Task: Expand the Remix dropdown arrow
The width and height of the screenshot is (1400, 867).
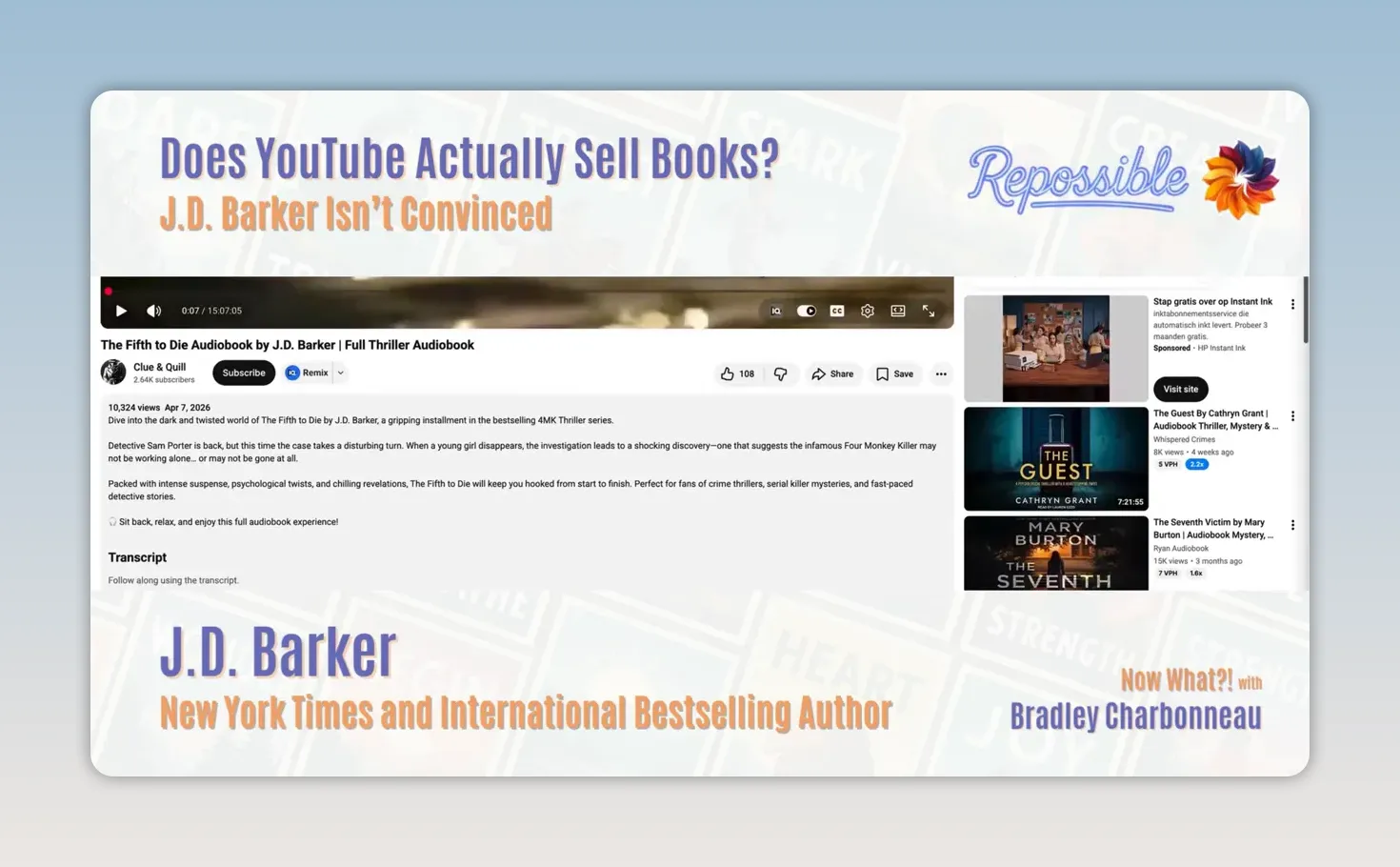Action: click(x=341, y=373)
